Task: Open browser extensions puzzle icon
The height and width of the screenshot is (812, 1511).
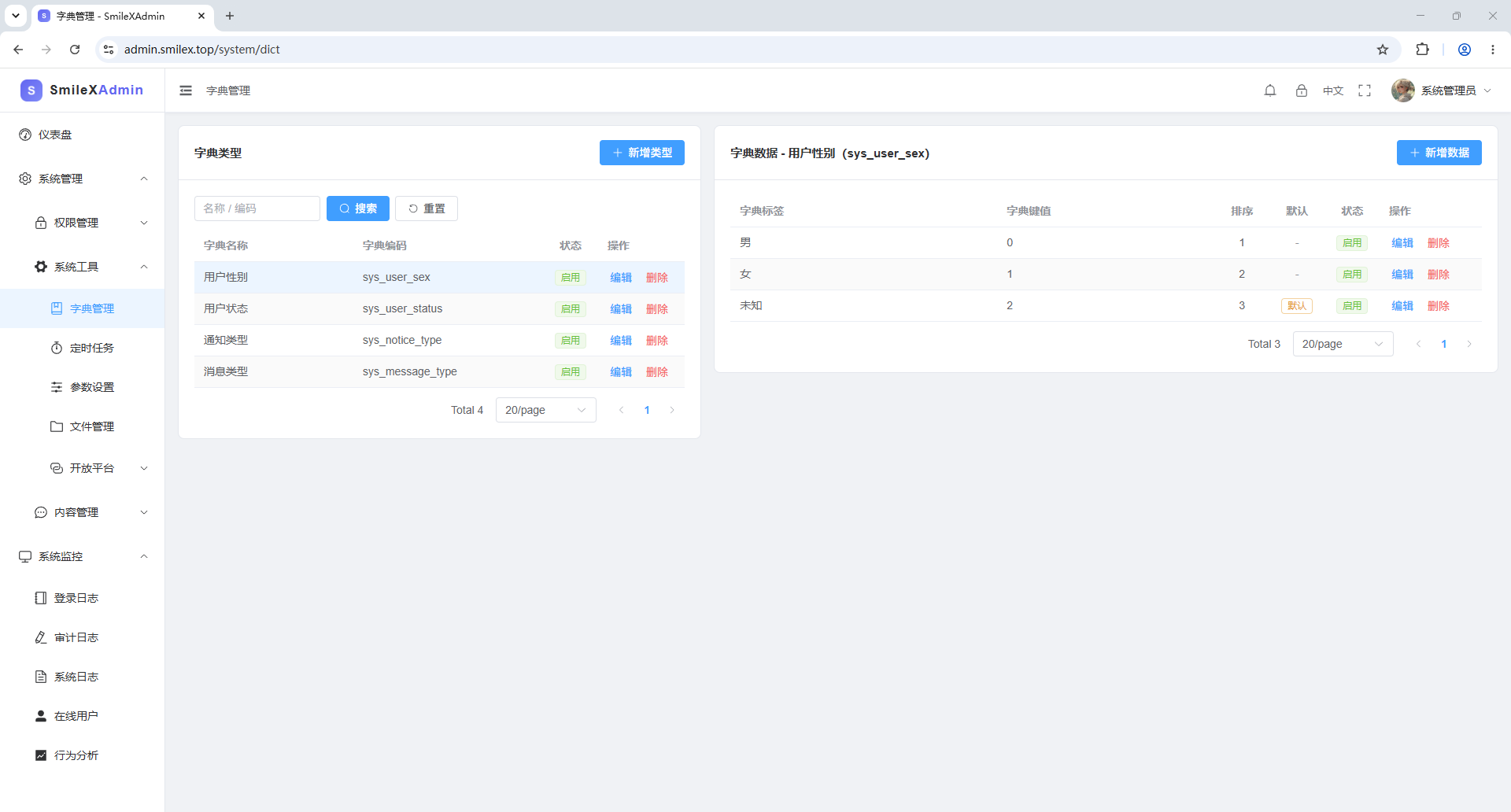Action: coord(1422,50)
